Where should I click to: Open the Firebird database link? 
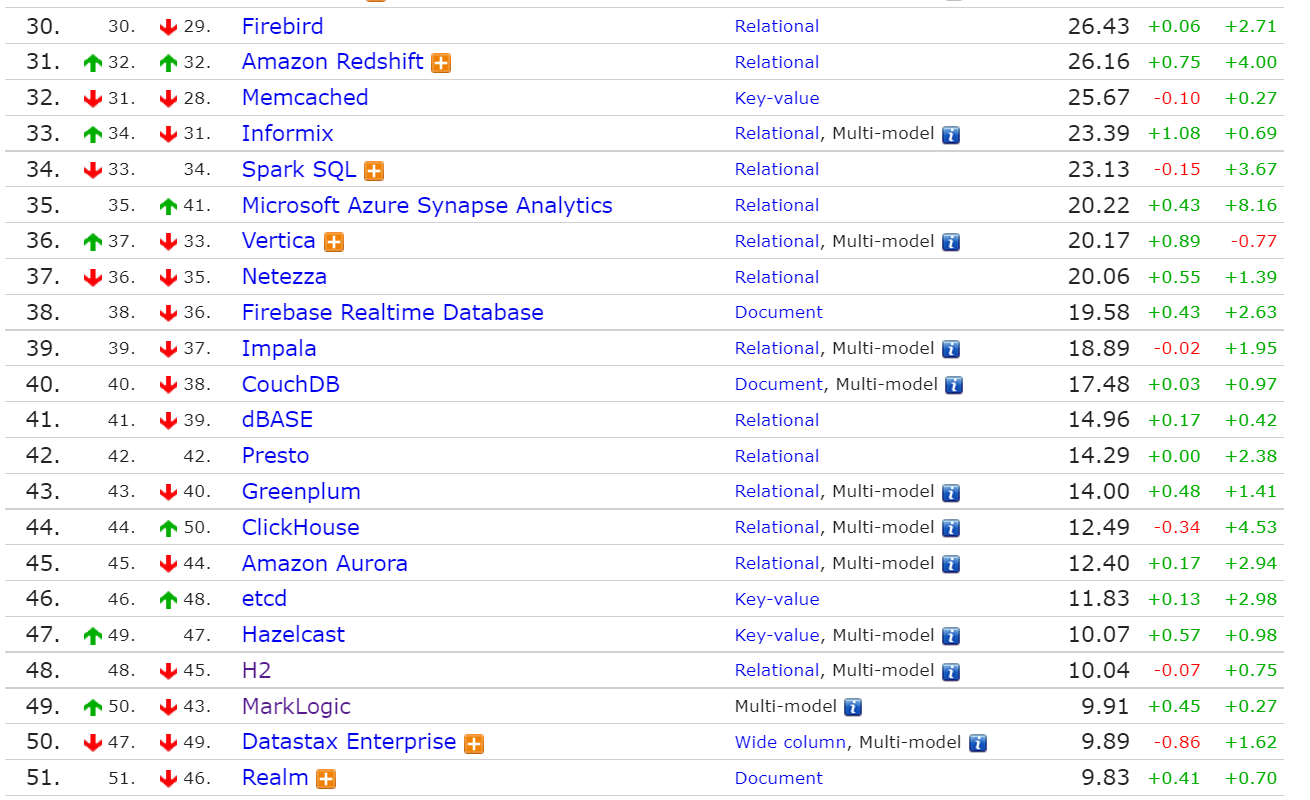(283, 26)
